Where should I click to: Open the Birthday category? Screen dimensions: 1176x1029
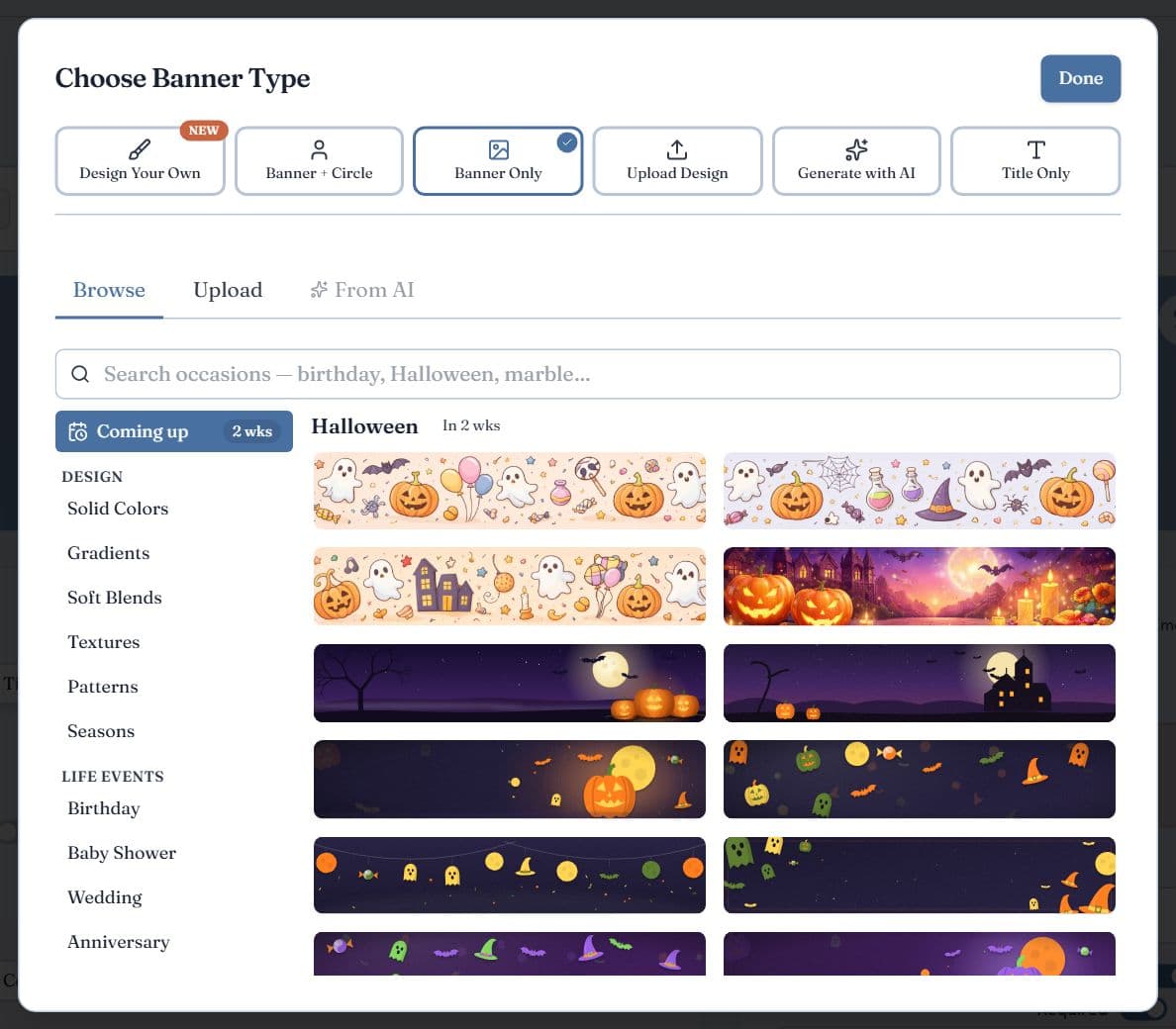pos(104,808)
